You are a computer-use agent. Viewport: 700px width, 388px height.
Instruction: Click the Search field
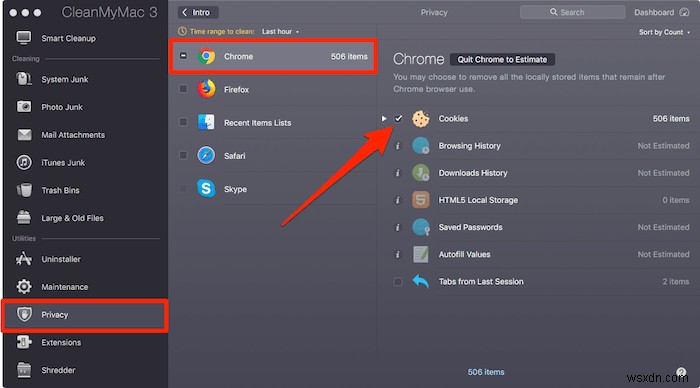[x=572, y=12]
